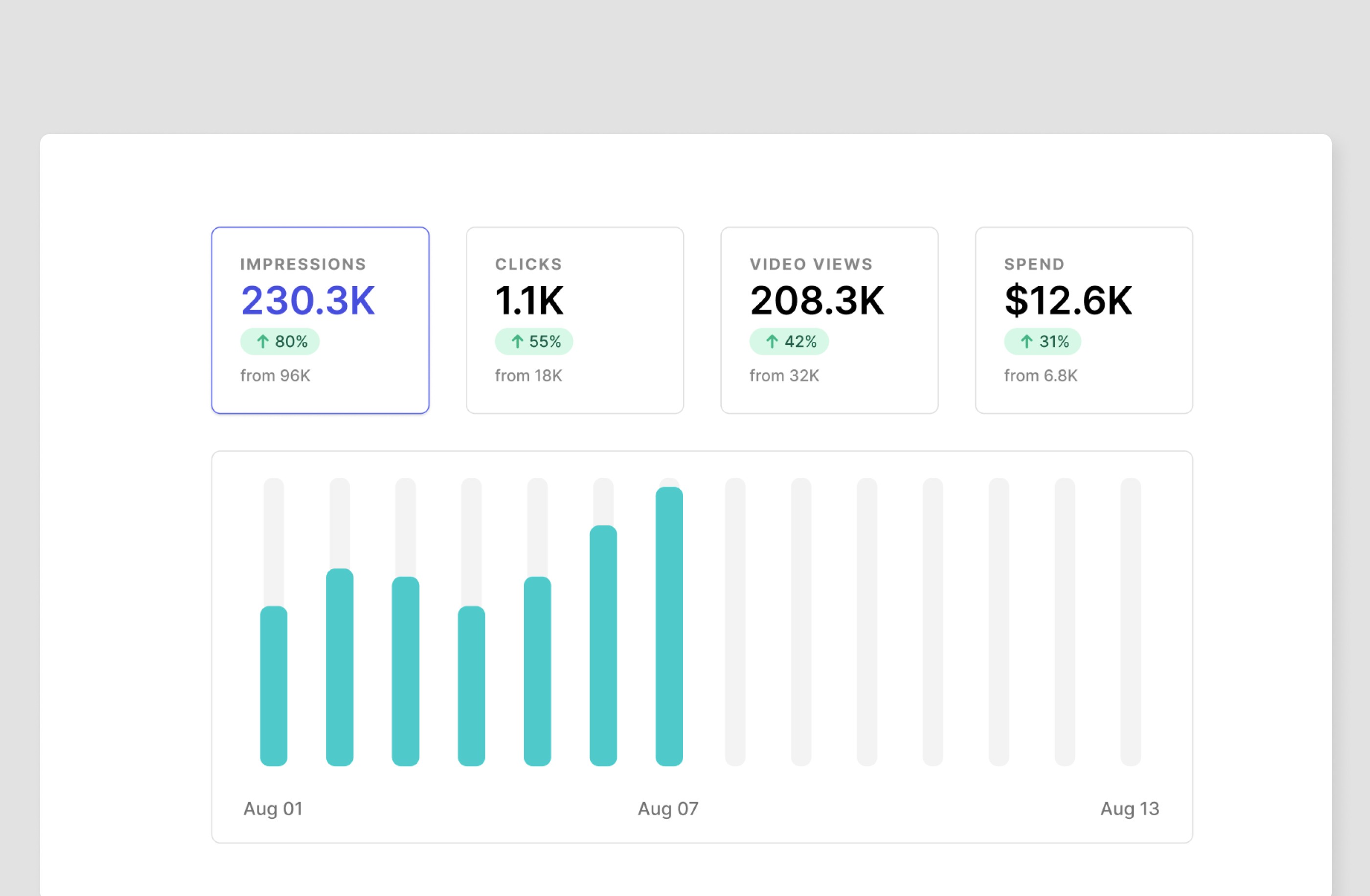
Task: Click the Aug 07 date label
Action: point(668,808)
